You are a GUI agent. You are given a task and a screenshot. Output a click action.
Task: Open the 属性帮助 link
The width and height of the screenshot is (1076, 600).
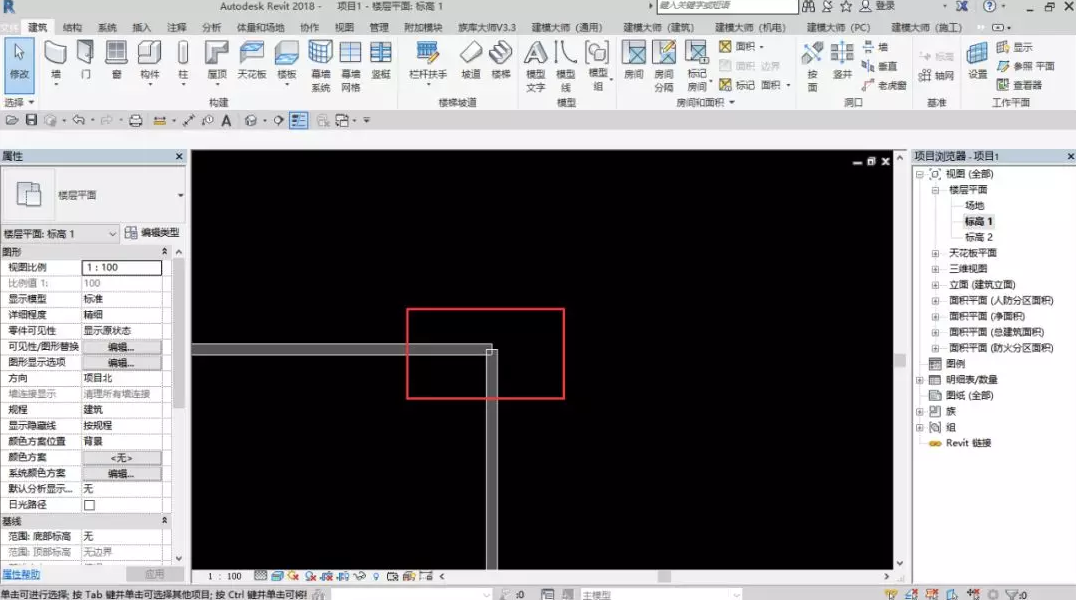click(21, 575)
